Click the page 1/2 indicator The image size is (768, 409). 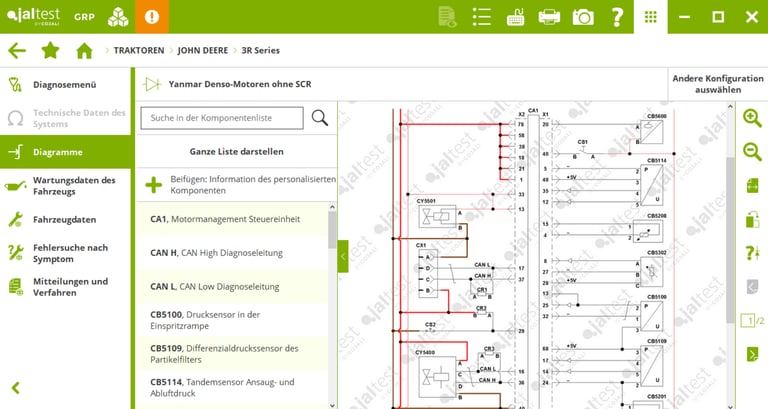(752, 320)
